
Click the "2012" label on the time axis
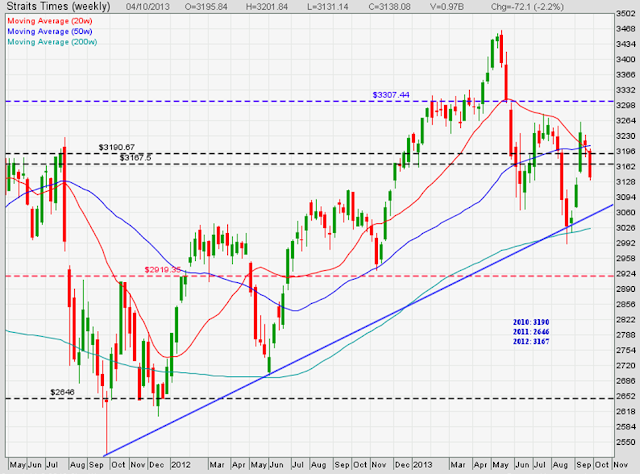click(x=181, y=465)
